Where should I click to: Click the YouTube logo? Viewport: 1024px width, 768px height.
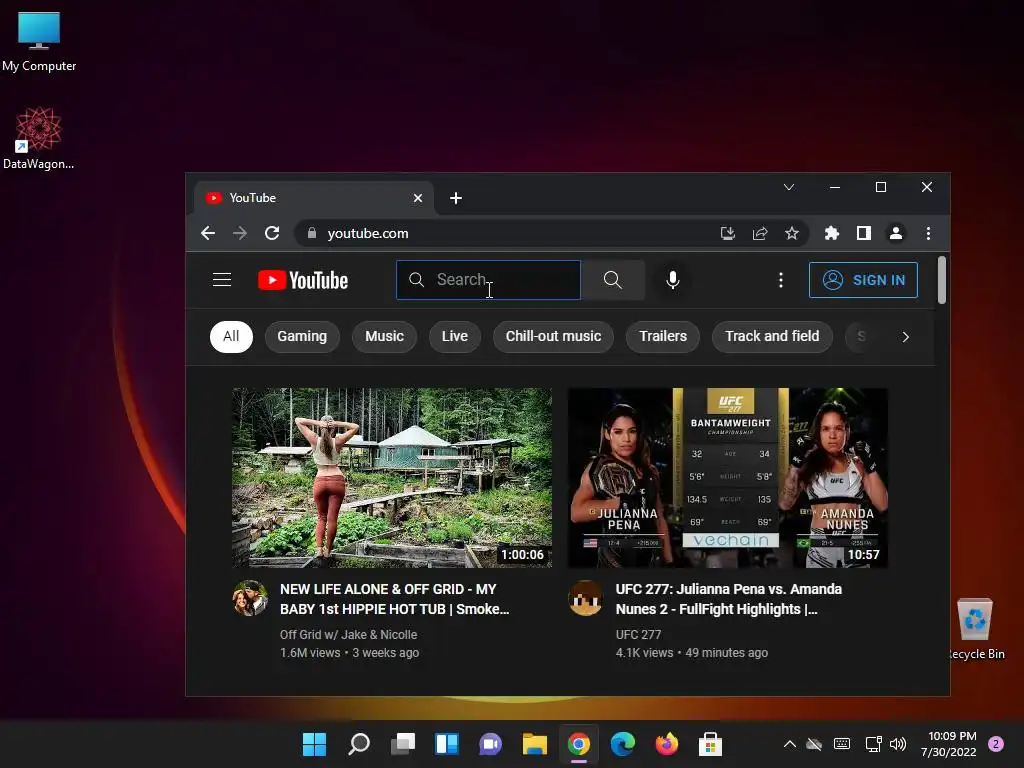(x=303, y=280)
